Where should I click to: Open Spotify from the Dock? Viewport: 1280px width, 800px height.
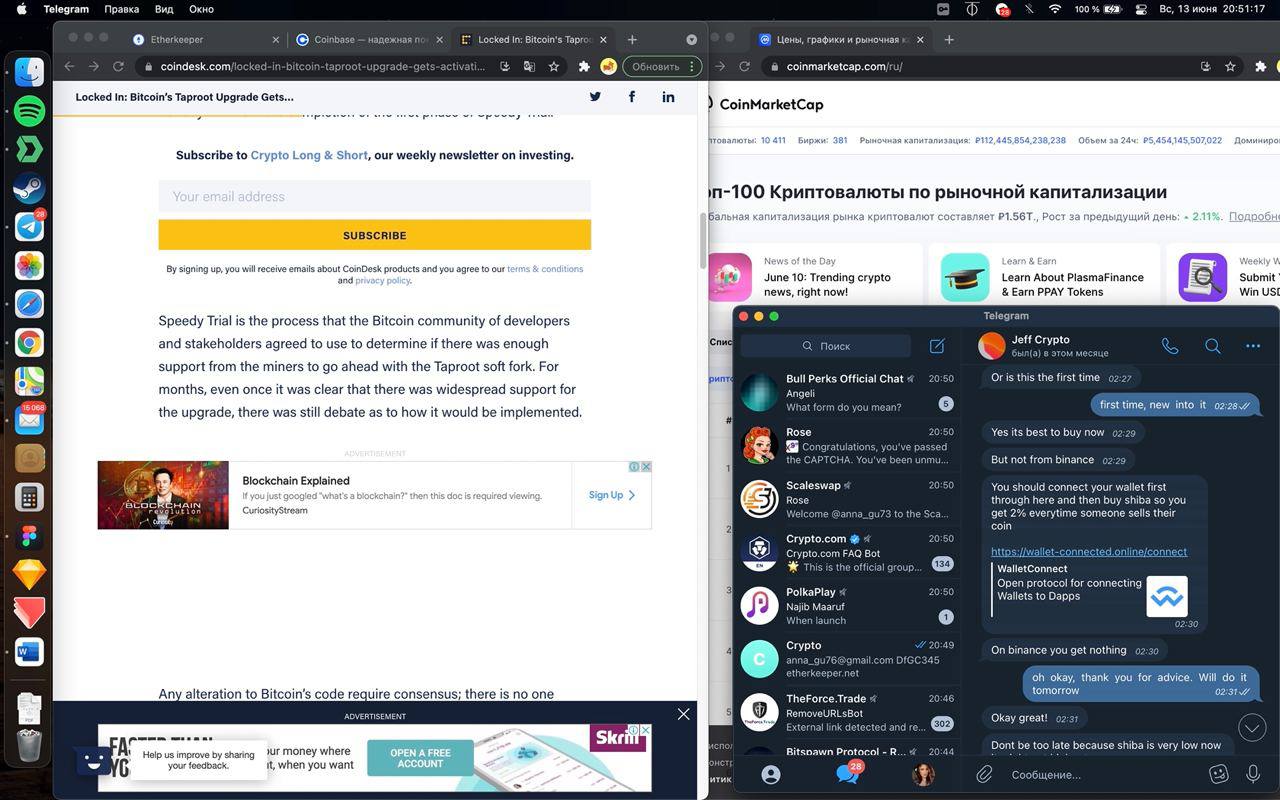(29, 110)
